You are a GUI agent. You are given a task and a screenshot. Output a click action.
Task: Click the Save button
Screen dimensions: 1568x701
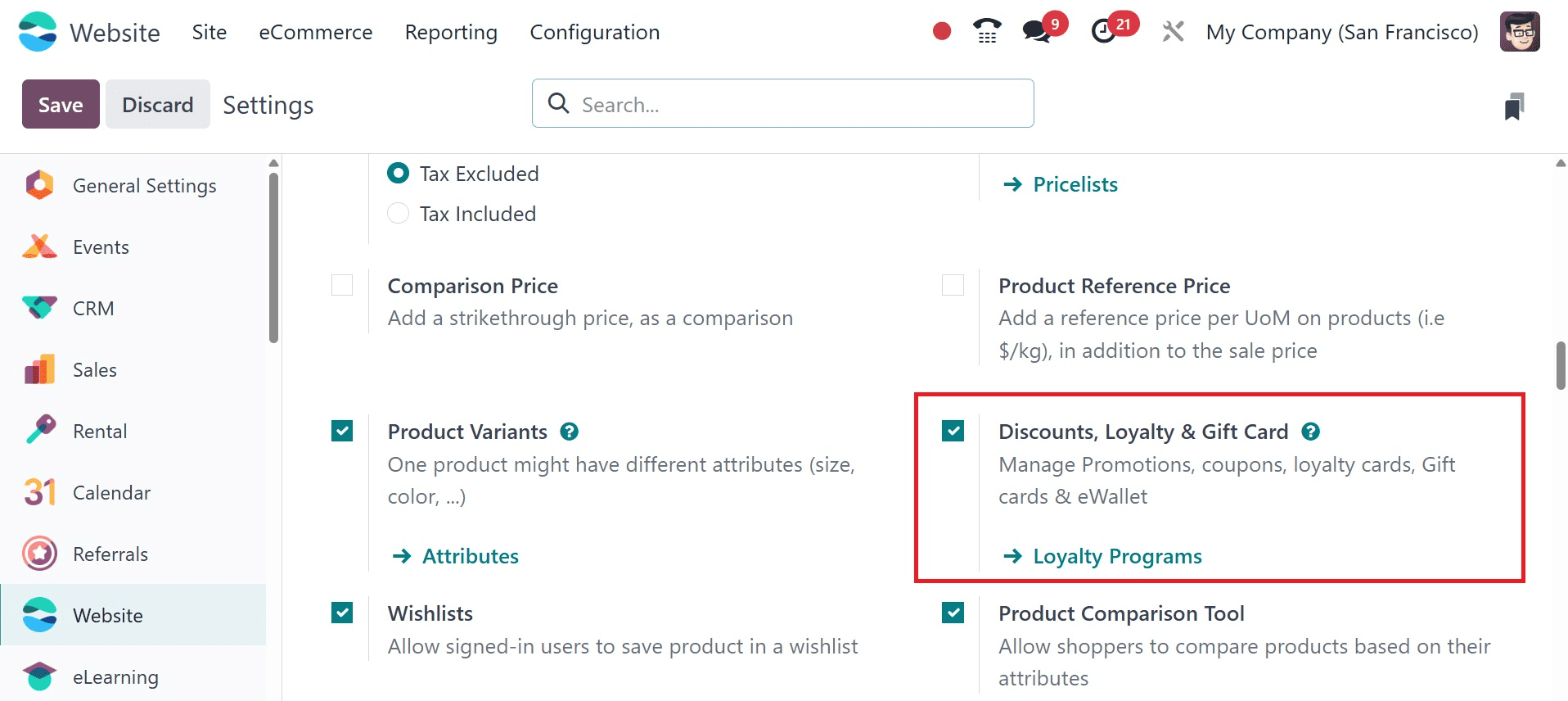(60, 104)
